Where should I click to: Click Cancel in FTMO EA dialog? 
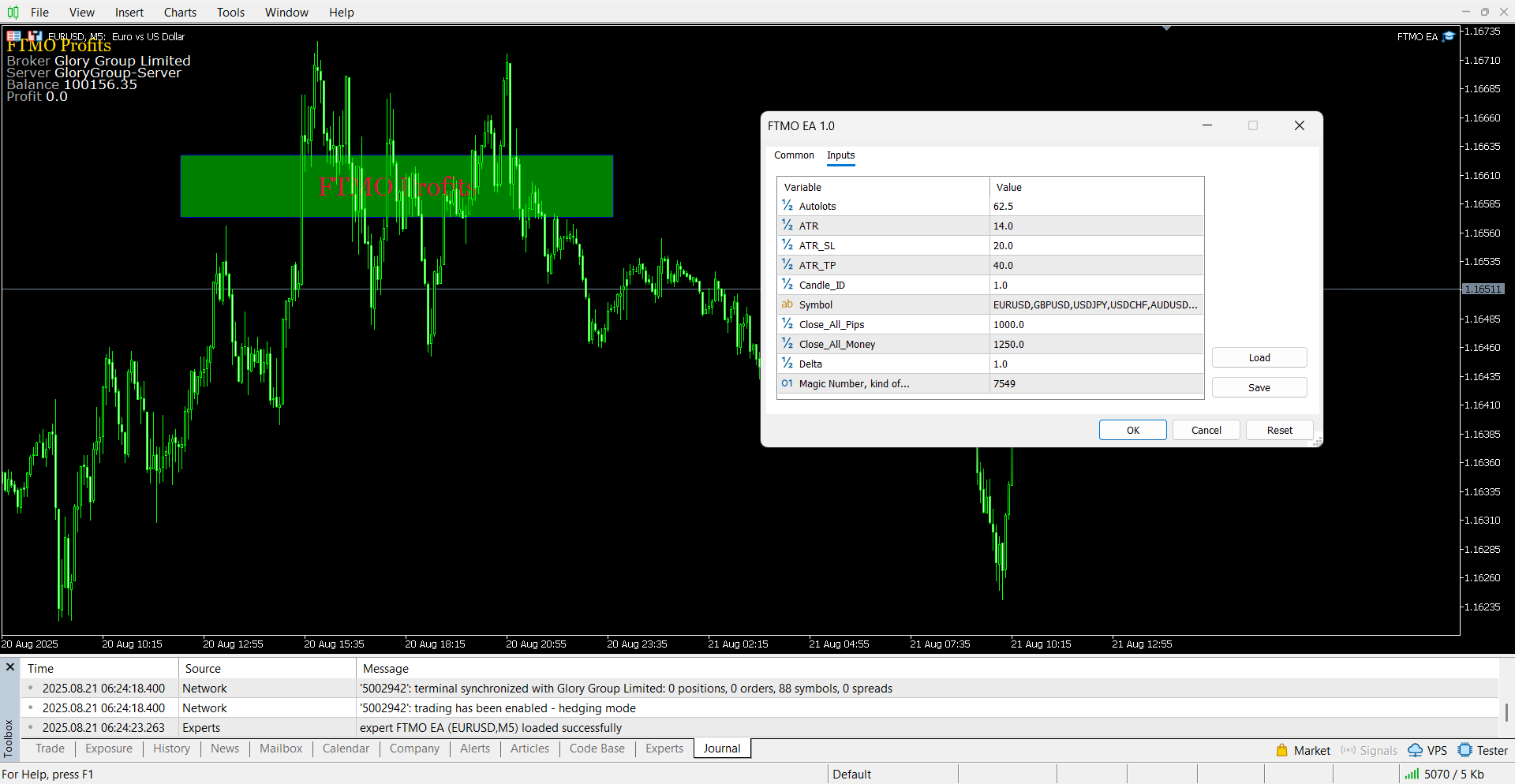tap(1206, 430)
